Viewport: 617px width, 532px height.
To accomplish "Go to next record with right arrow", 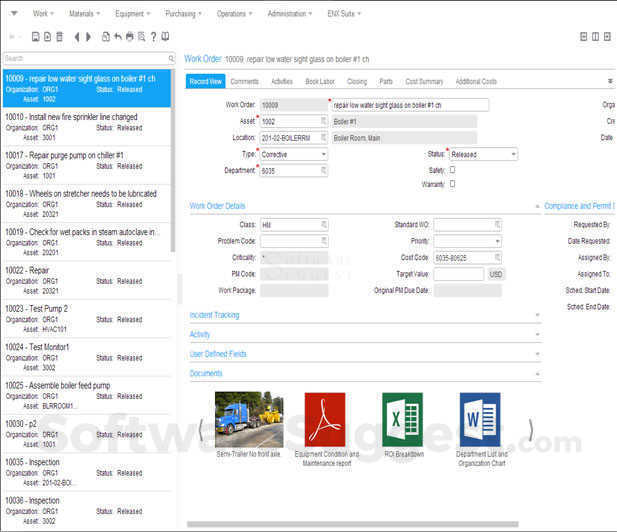I will coord(89,37).
